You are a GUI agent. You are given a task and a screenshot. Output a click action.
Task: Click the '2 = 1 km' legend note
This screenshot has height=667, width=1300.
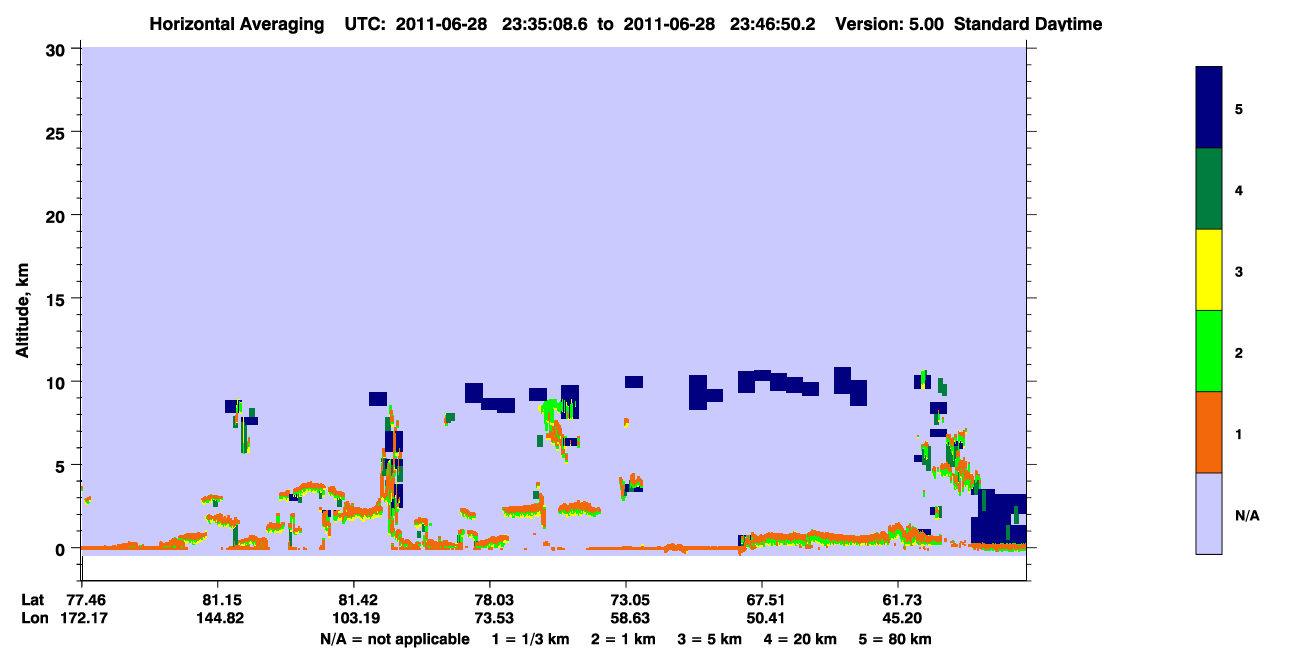click(624, 639)
